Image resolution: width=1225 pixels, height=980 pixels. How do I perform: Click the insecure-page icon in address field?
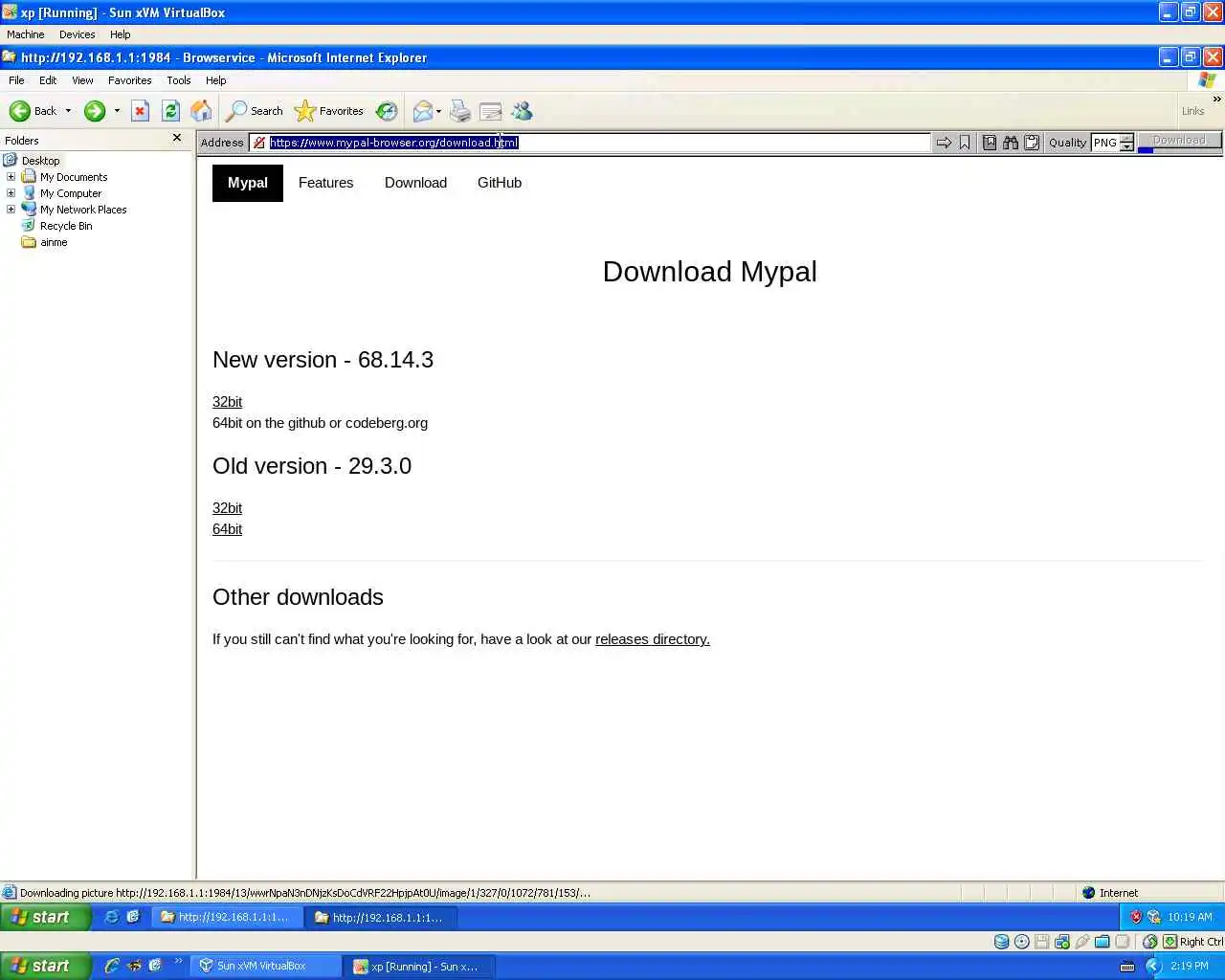[259, 143]
